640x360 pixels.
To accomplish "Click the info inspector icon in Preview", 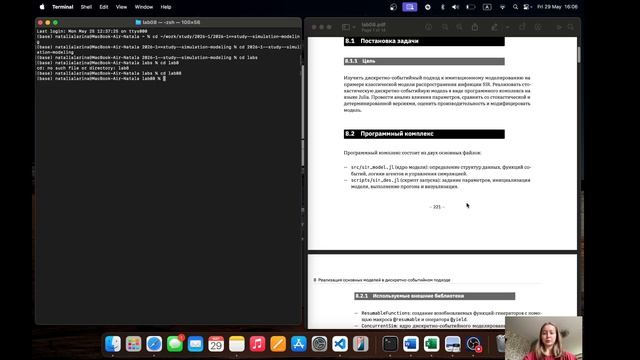I will [429, 27].
